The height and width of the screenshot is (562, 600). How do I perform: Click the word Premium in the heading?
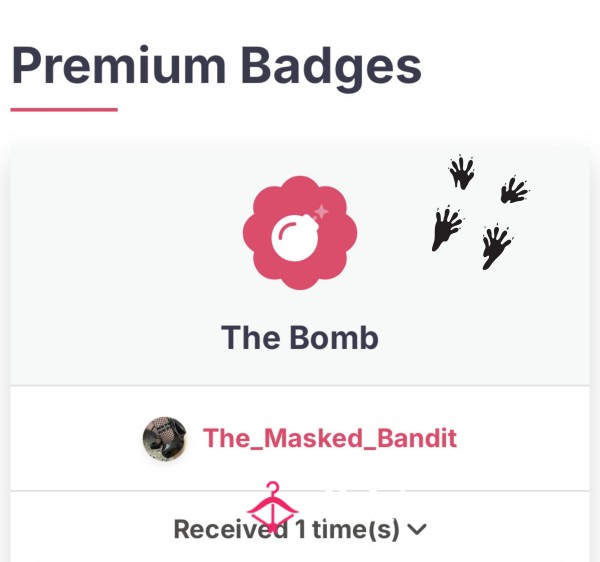pyautogui.click(x=119, y=64)
